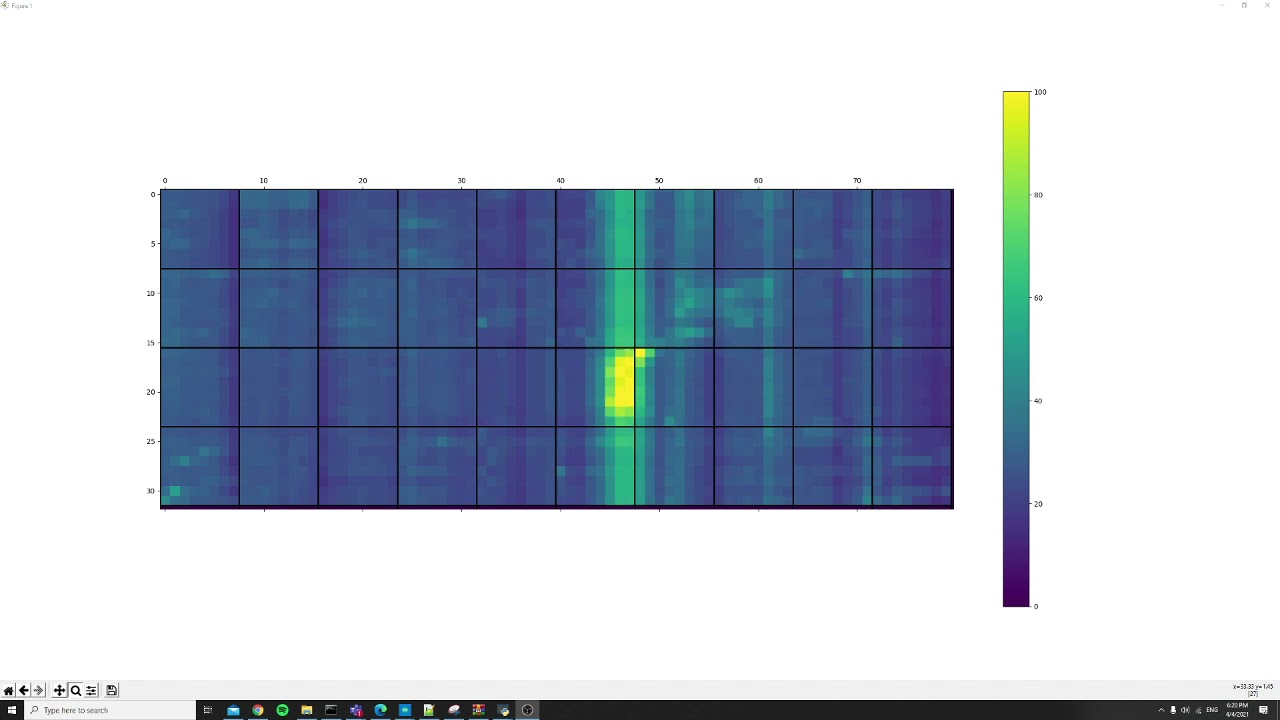The image size is (1280, 720).
Task: Open Spotify from the taskbar
Action: tap(282, 710)
